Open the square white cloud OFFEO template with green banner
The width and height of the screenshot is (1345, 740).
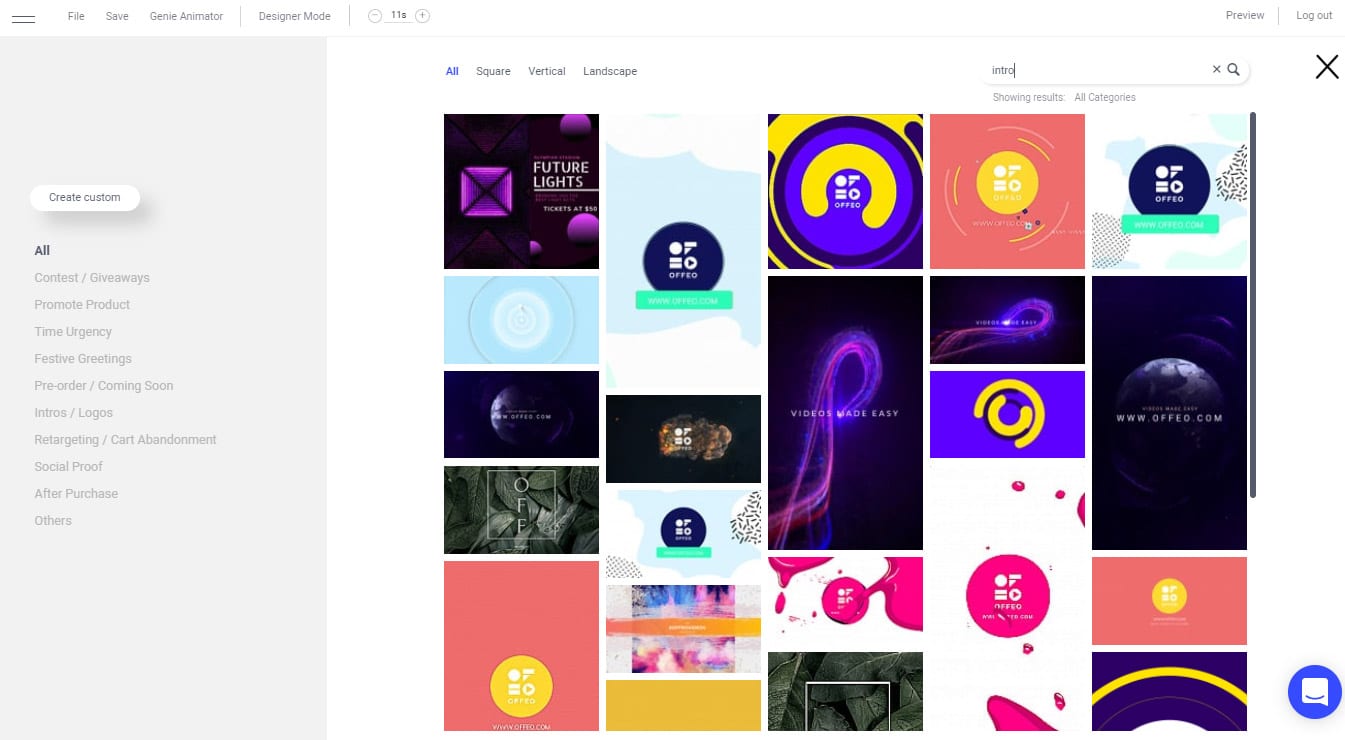tap(1169, 191)
